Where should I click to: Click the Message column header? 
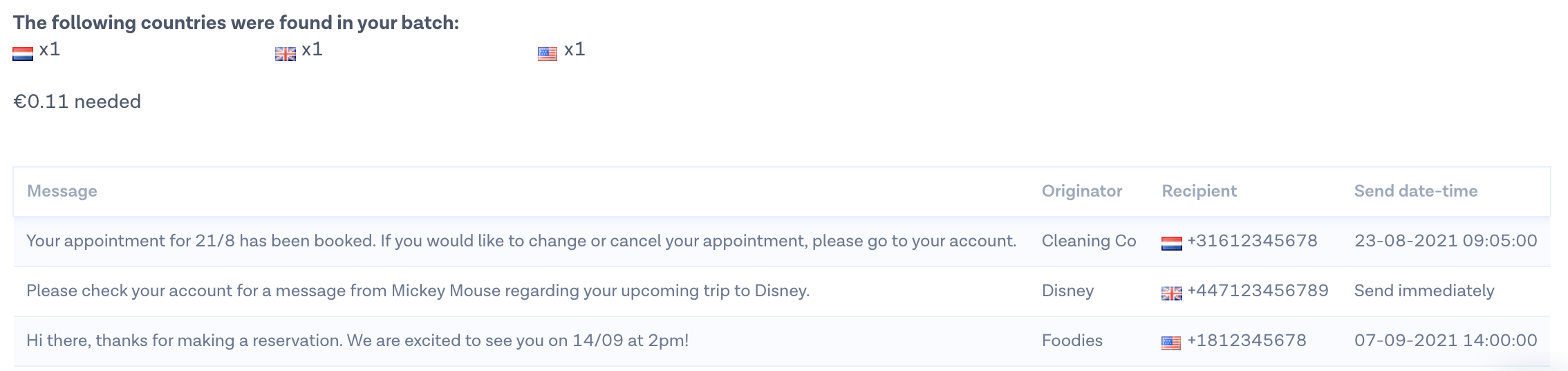pos(62,191)
